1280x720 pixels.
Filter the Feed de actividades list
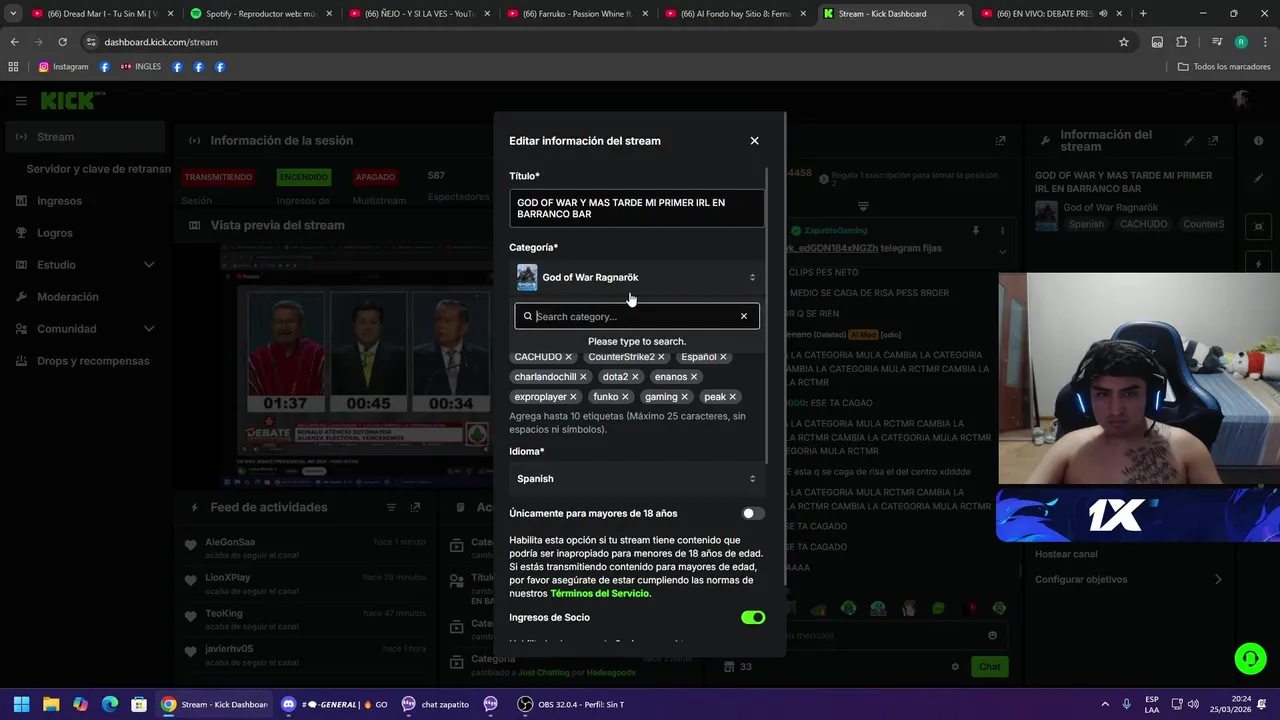click(x=391, y=507)
